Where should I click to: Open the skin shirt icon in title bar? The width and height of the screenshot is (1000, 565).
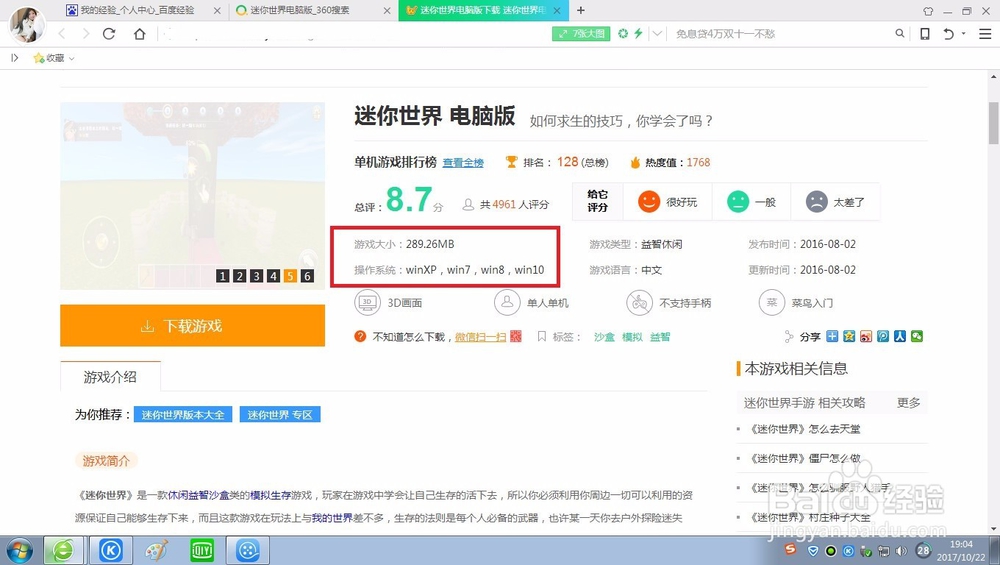click(928, 11)
